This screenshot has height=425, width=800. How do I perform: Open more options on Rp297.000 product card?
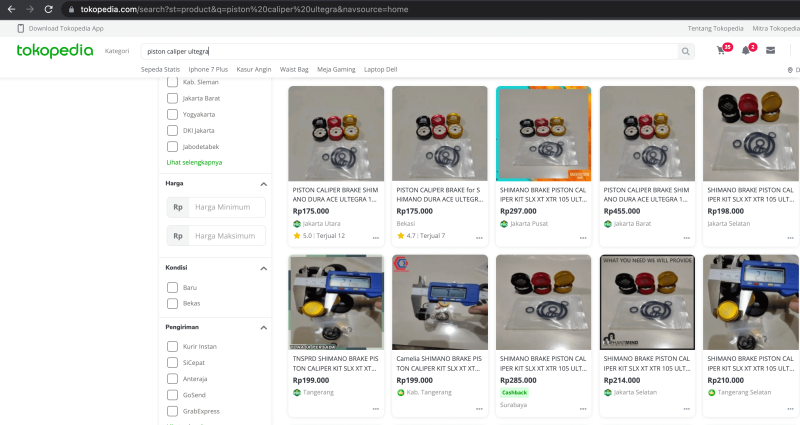point(583,238)
